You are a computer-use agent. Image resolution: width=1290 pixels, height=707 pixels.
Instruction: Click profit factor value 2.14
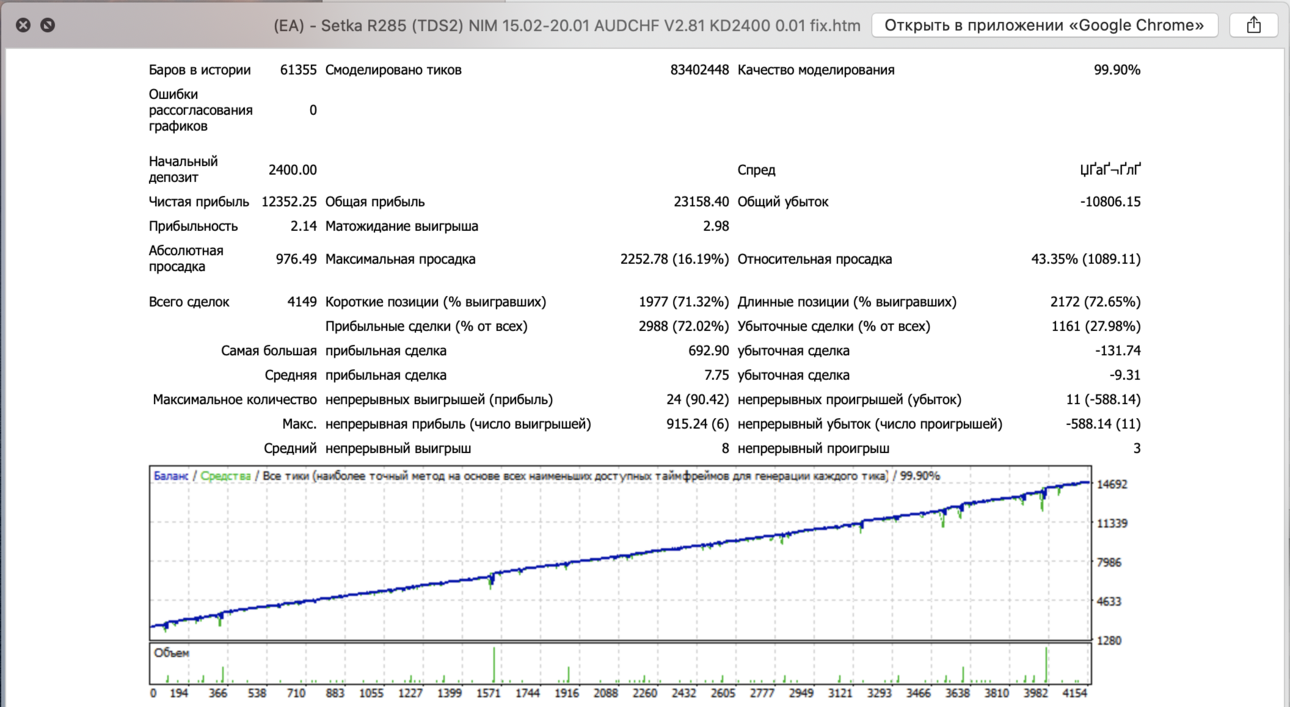[x=304, y=226]
